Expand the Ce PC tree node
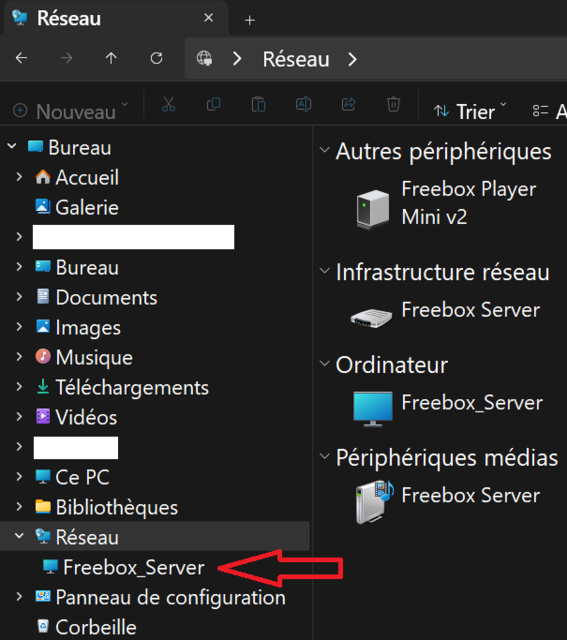Screen dimensions: 567x640 click(x=19, y=476)
